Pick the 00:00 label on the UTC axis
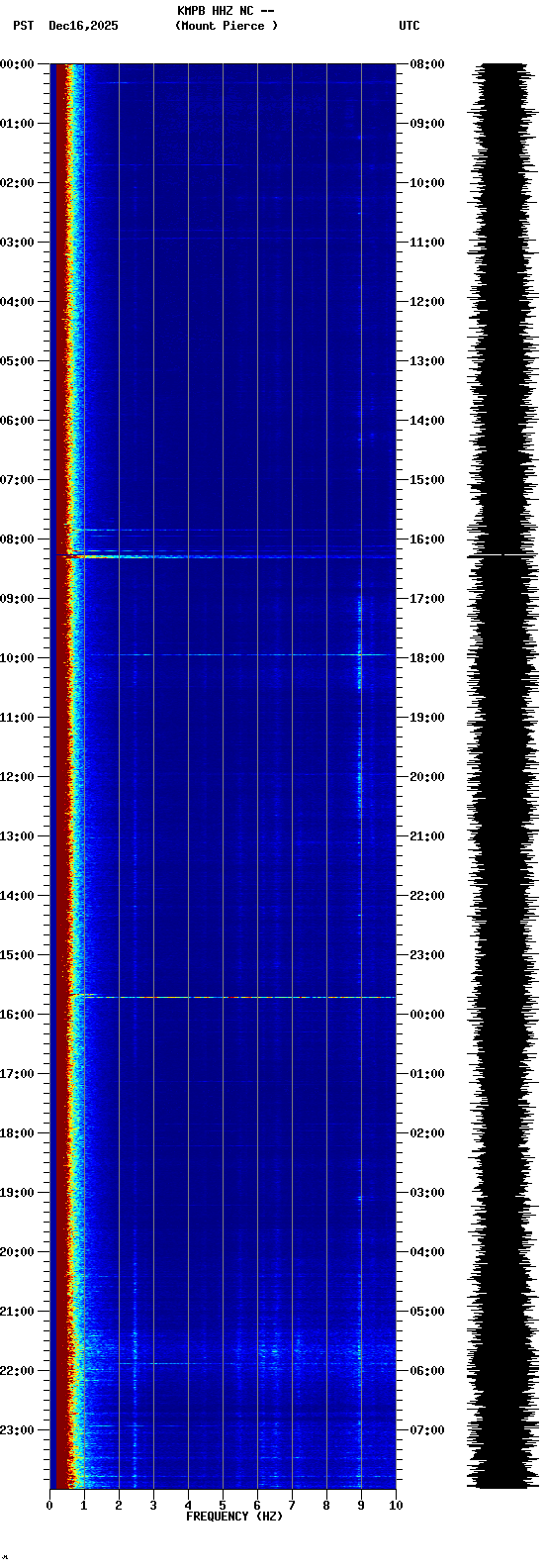This screenshot has height=1568, width=546. coord(426,1015)
